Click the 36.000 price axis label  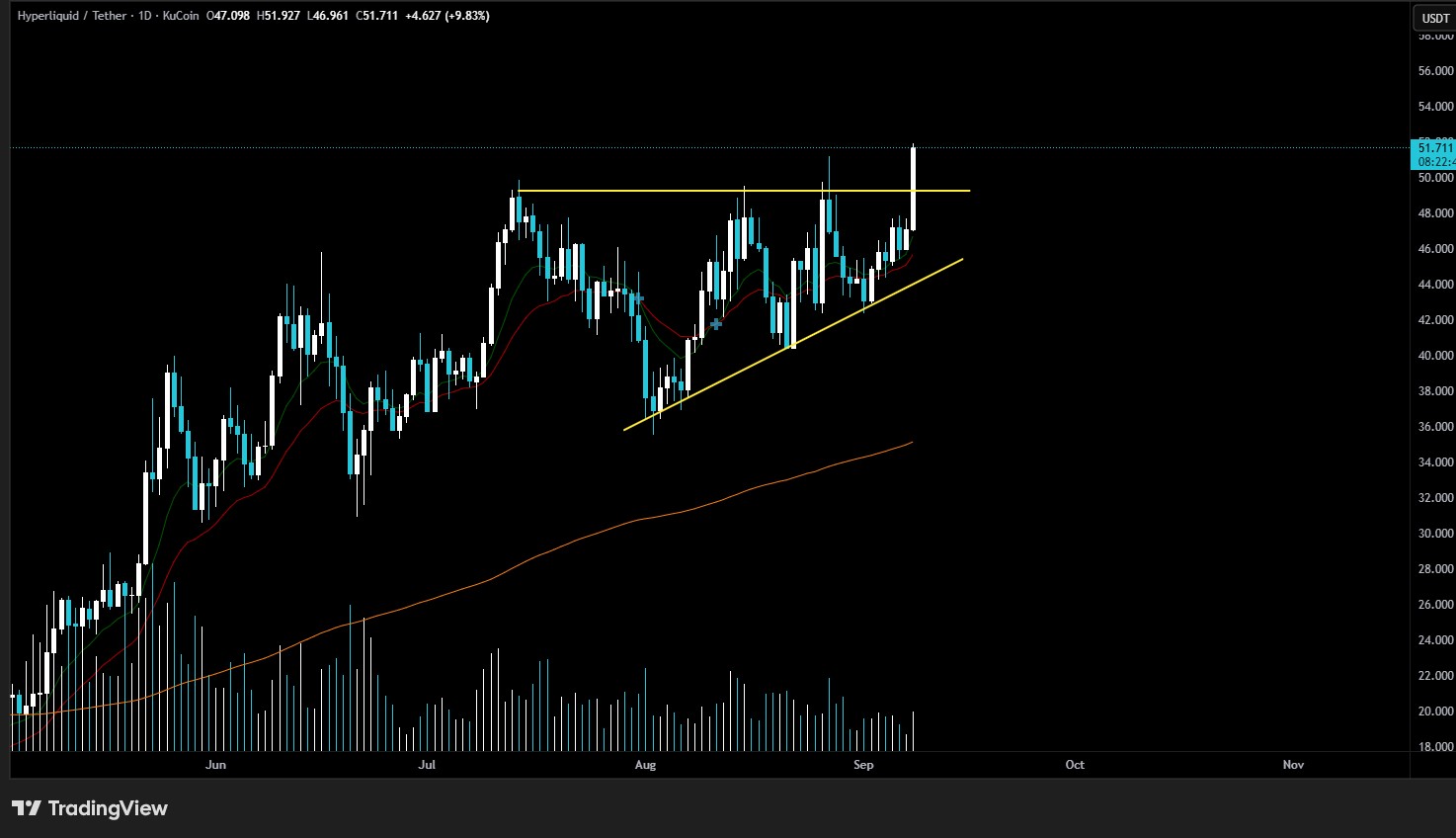[1435, 427]
